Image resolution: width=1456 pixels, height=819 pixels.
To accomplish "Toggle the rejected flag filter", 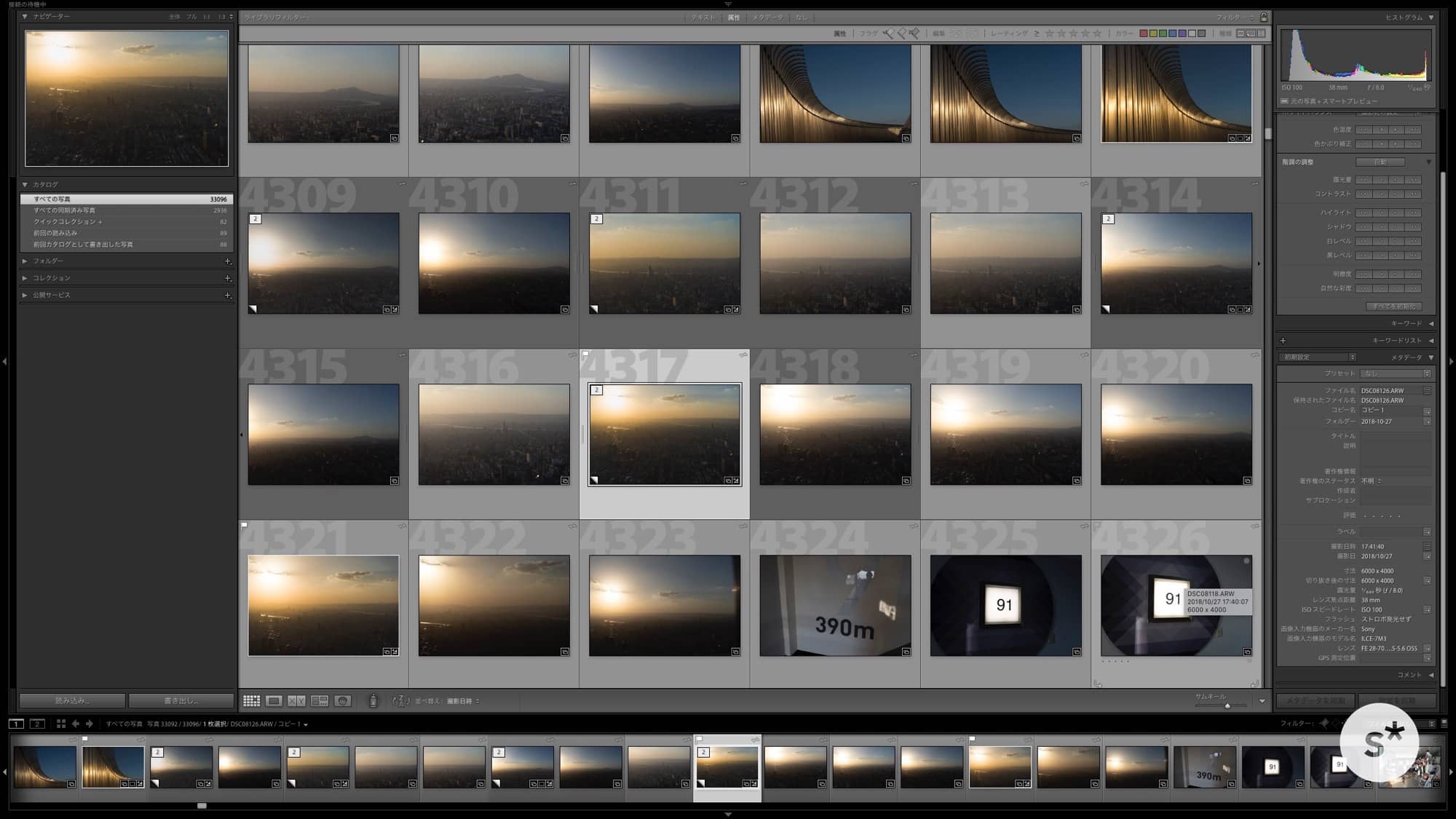I will (x=914, y=33).
